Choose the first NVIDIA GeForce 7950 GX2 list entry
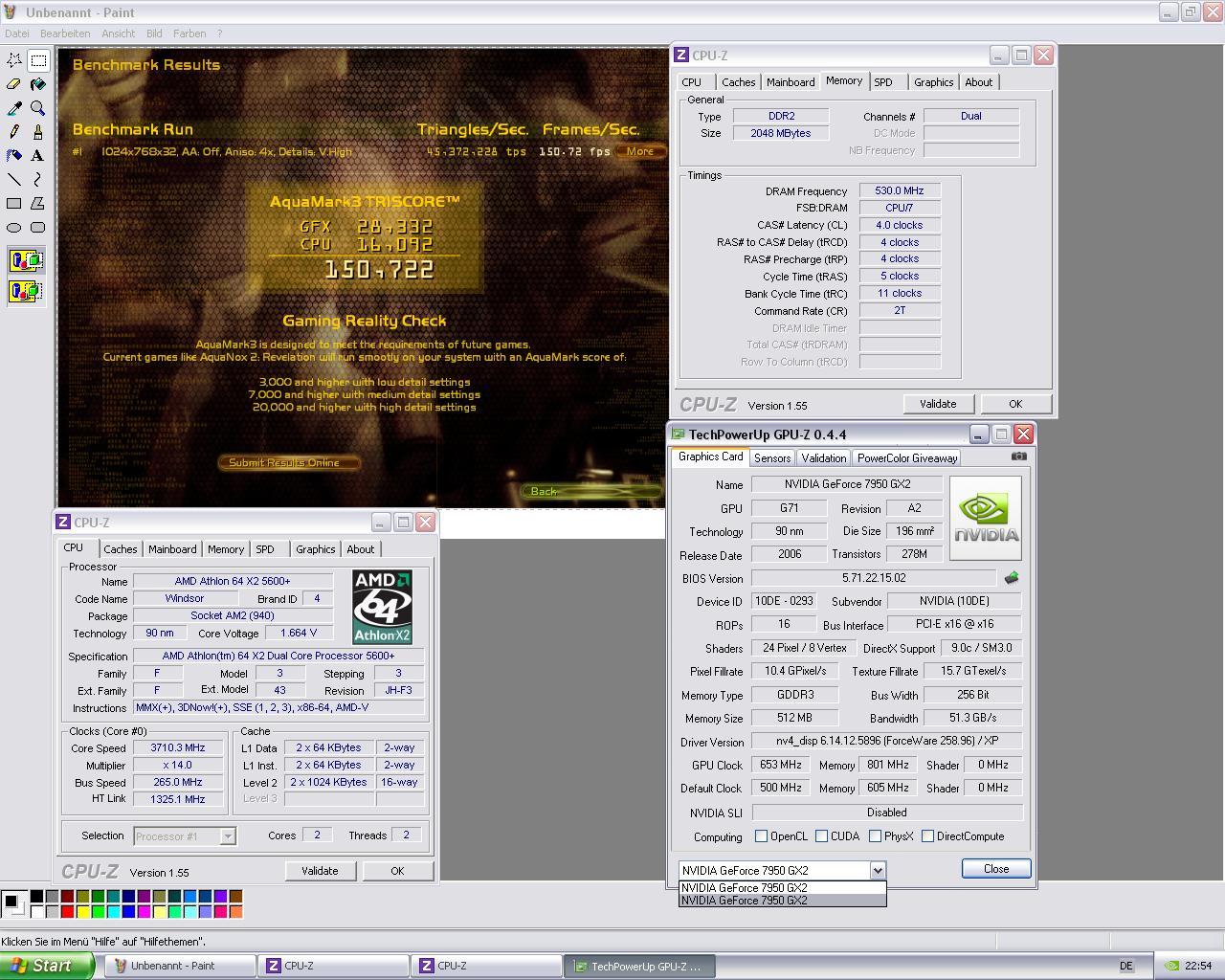This screenshot has width=1225, height=980. pos(782,887)
